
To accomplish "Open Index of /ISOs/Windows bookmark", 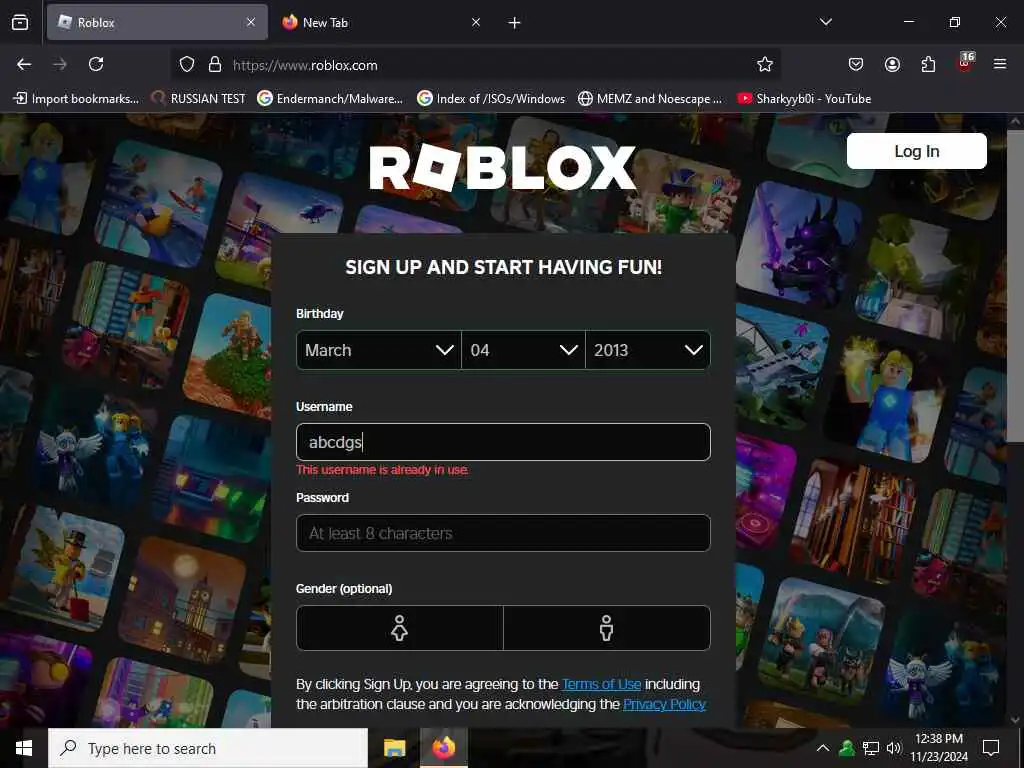I will click(491, 99).
